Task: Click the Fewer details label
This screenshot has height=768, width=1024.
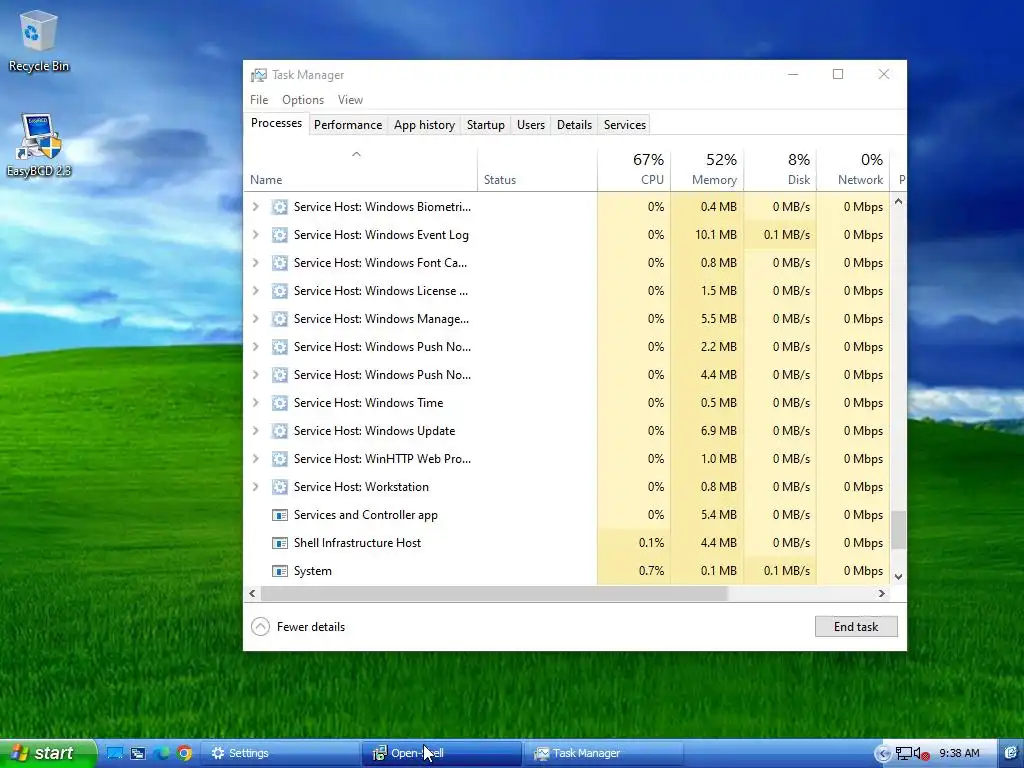Action: 311,627
